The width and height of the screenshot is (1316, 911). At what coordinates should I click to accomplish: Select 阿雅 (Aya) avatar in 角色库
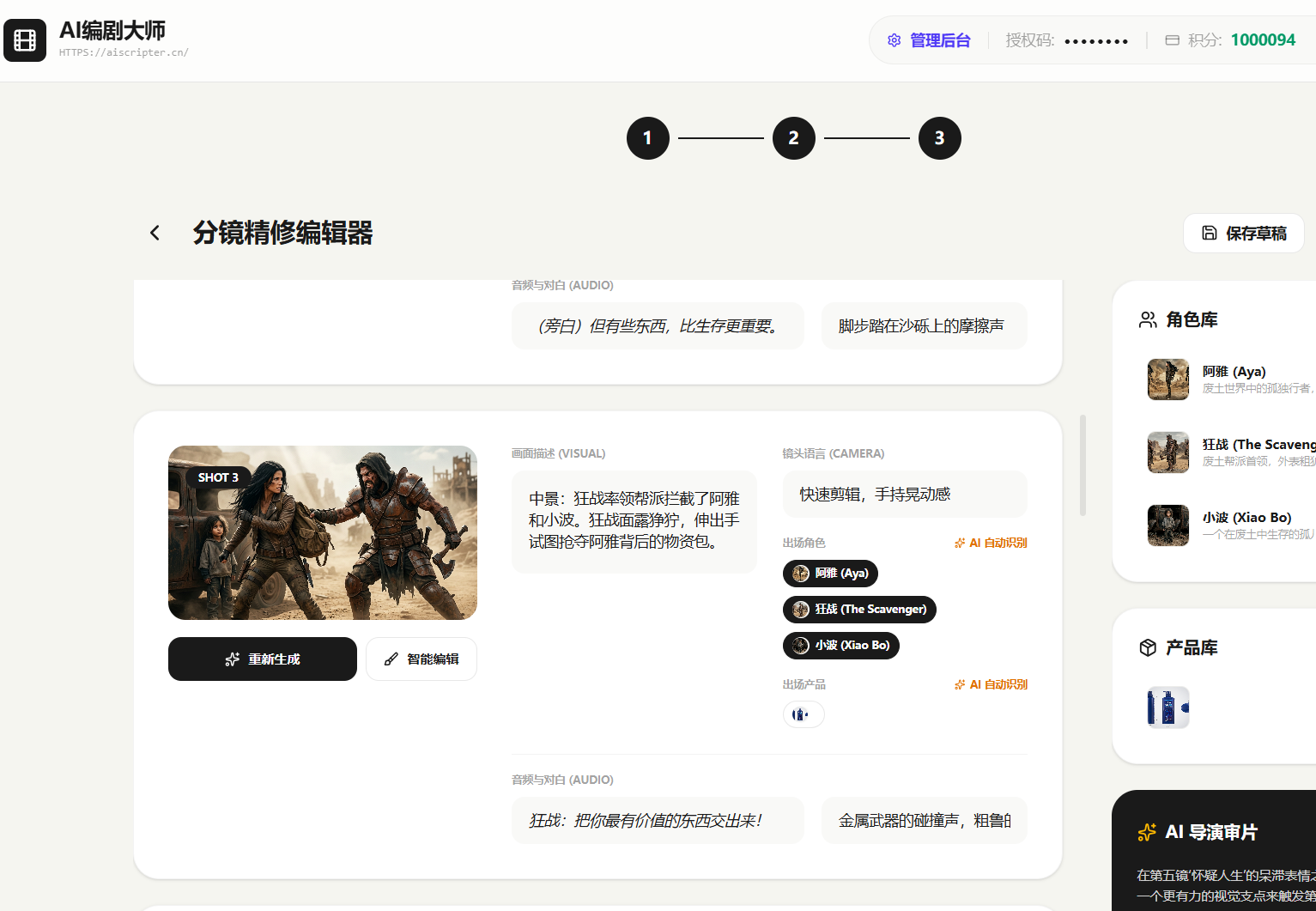[1168, 380]
